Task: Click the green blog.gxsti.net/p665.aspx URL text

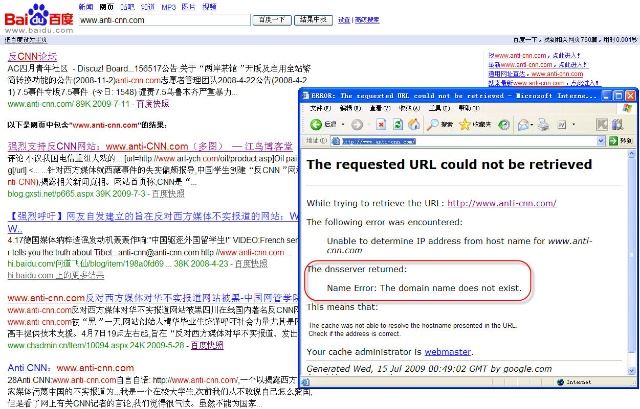Action: pos(78,193)
